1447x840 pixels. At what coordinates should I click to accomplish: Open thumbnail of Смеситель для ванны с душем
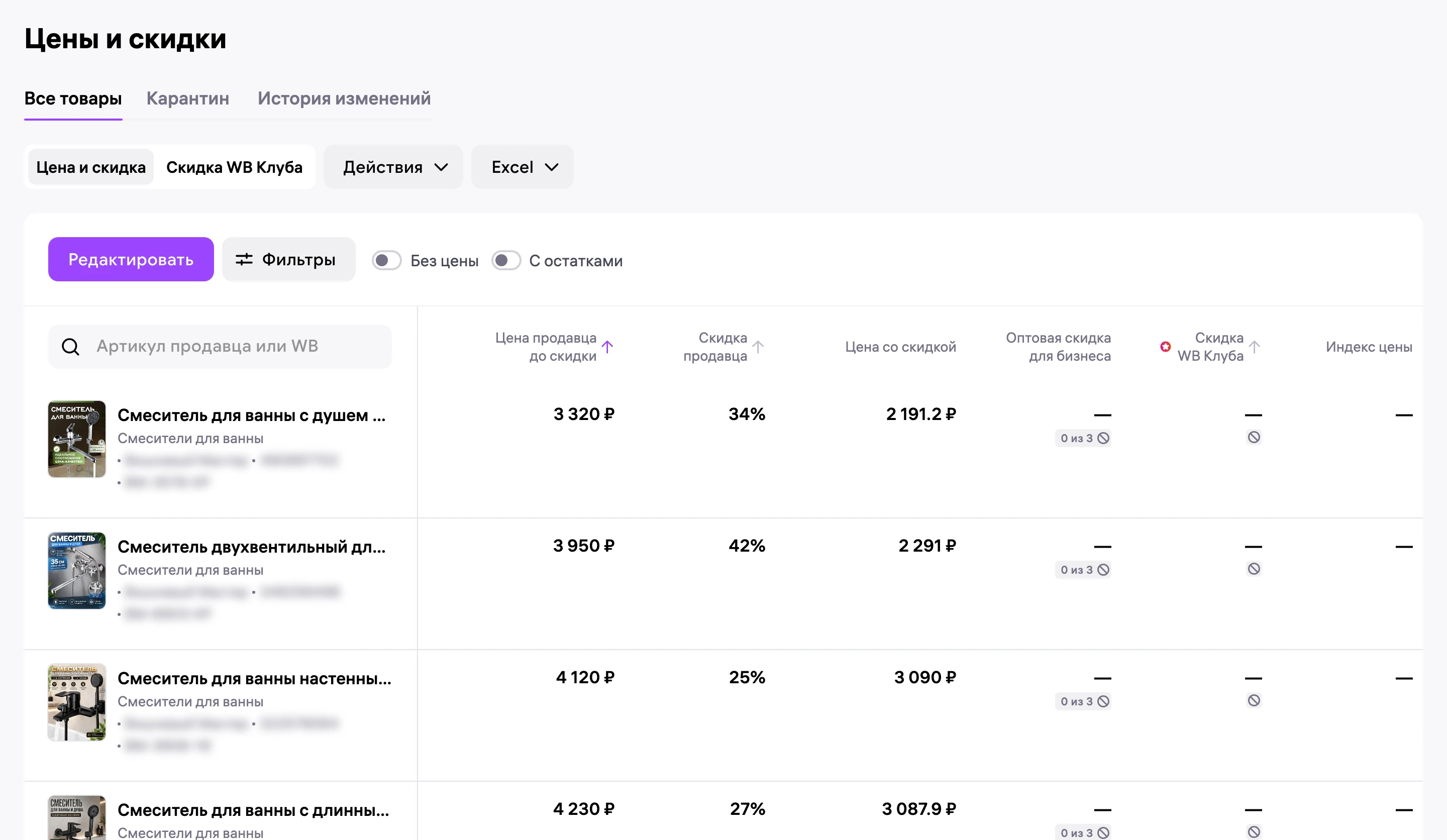(76, 439)
